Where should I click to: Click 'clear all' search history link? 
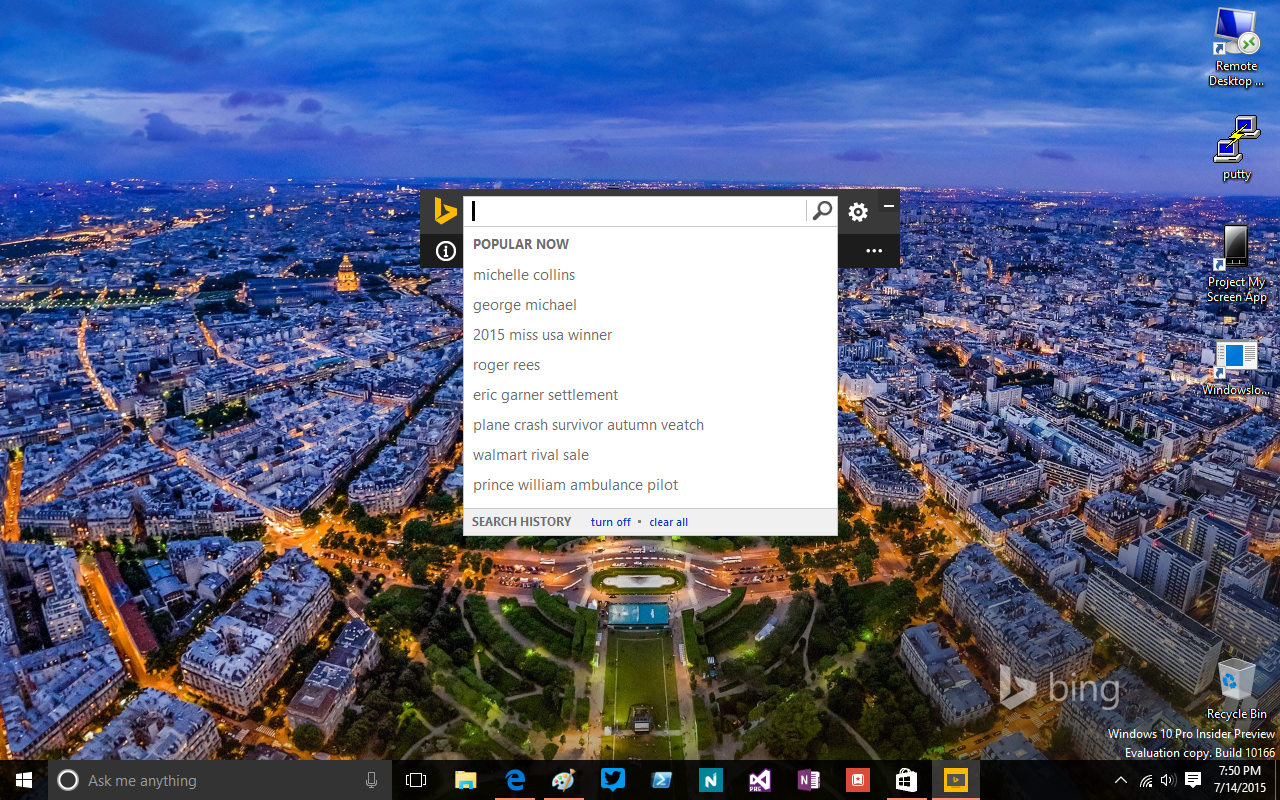click(669, 522)
